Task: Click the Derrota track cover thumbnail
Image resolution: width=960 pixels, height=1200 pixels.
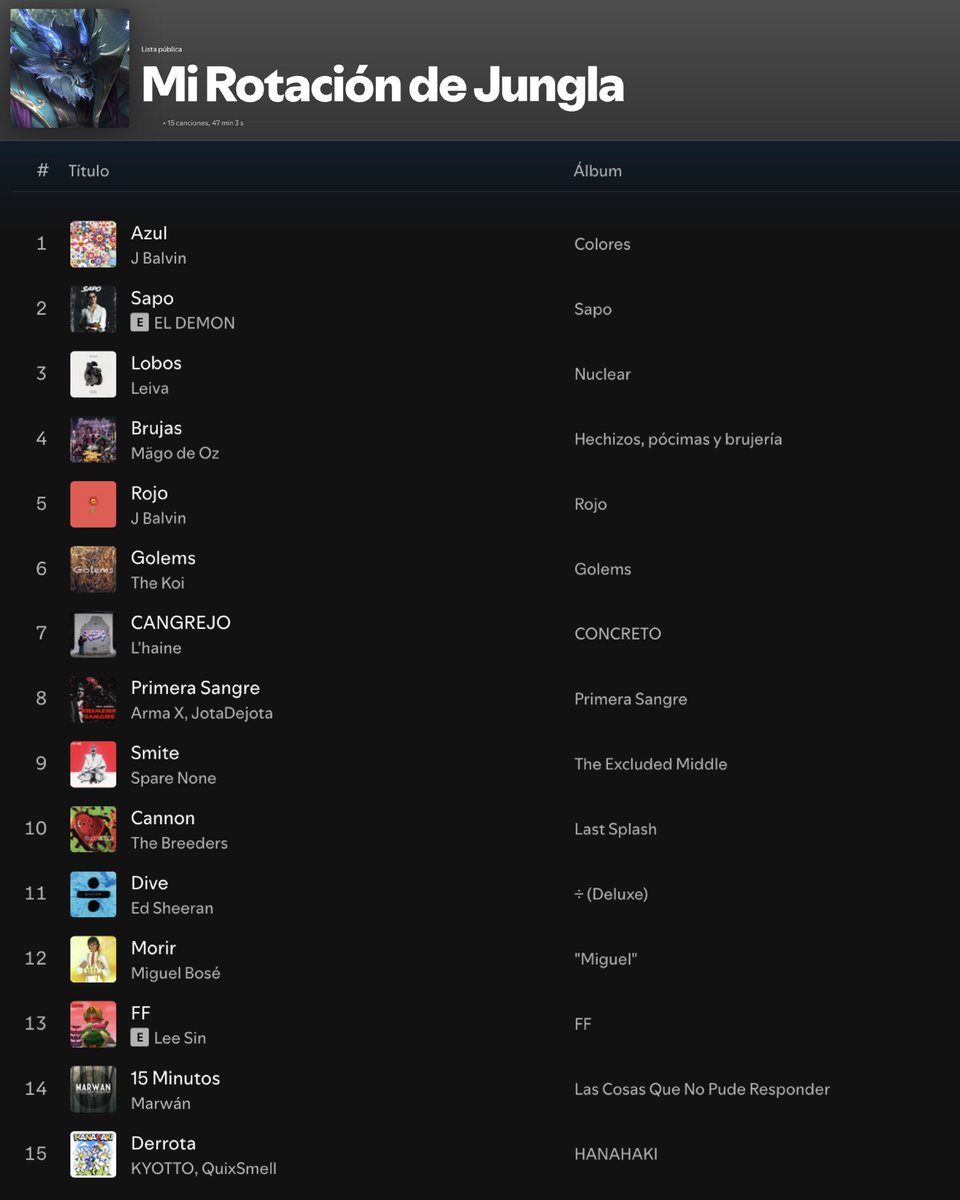Action: click(93, 1154)
